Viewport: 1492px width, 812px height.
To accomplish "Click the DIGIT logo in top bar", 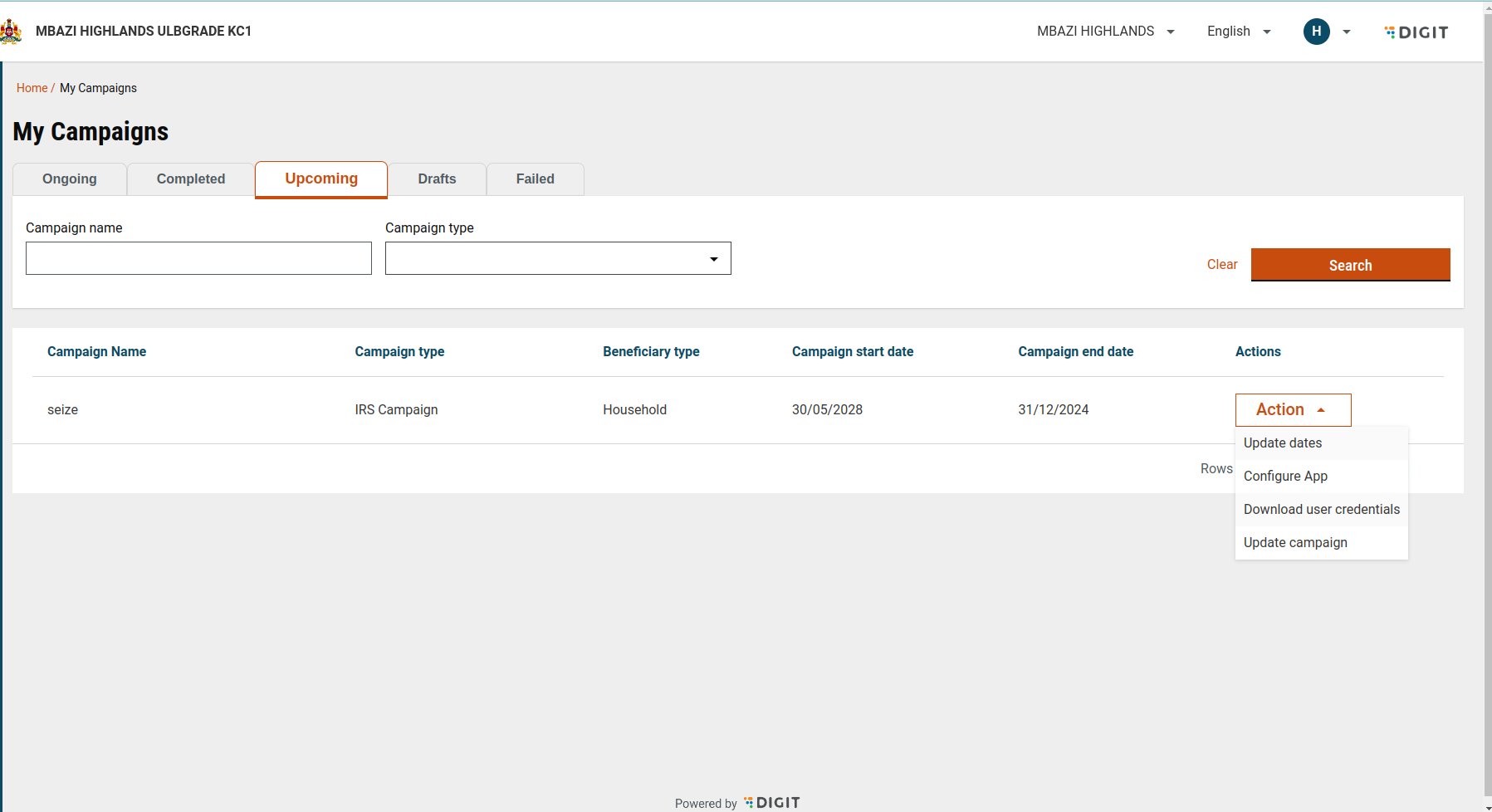I will coord(1416,32).
